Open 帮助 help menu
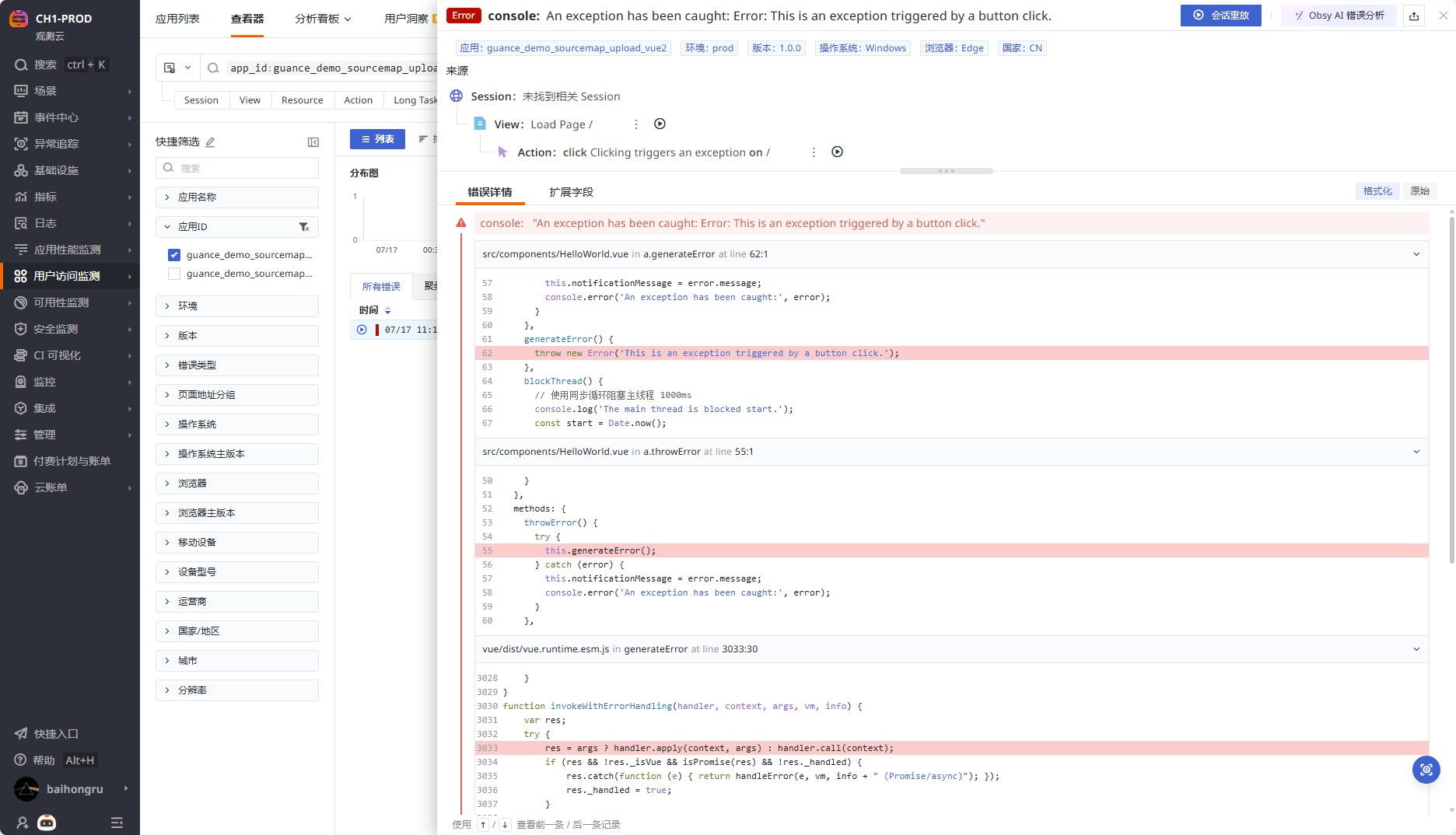 (54, 760)
